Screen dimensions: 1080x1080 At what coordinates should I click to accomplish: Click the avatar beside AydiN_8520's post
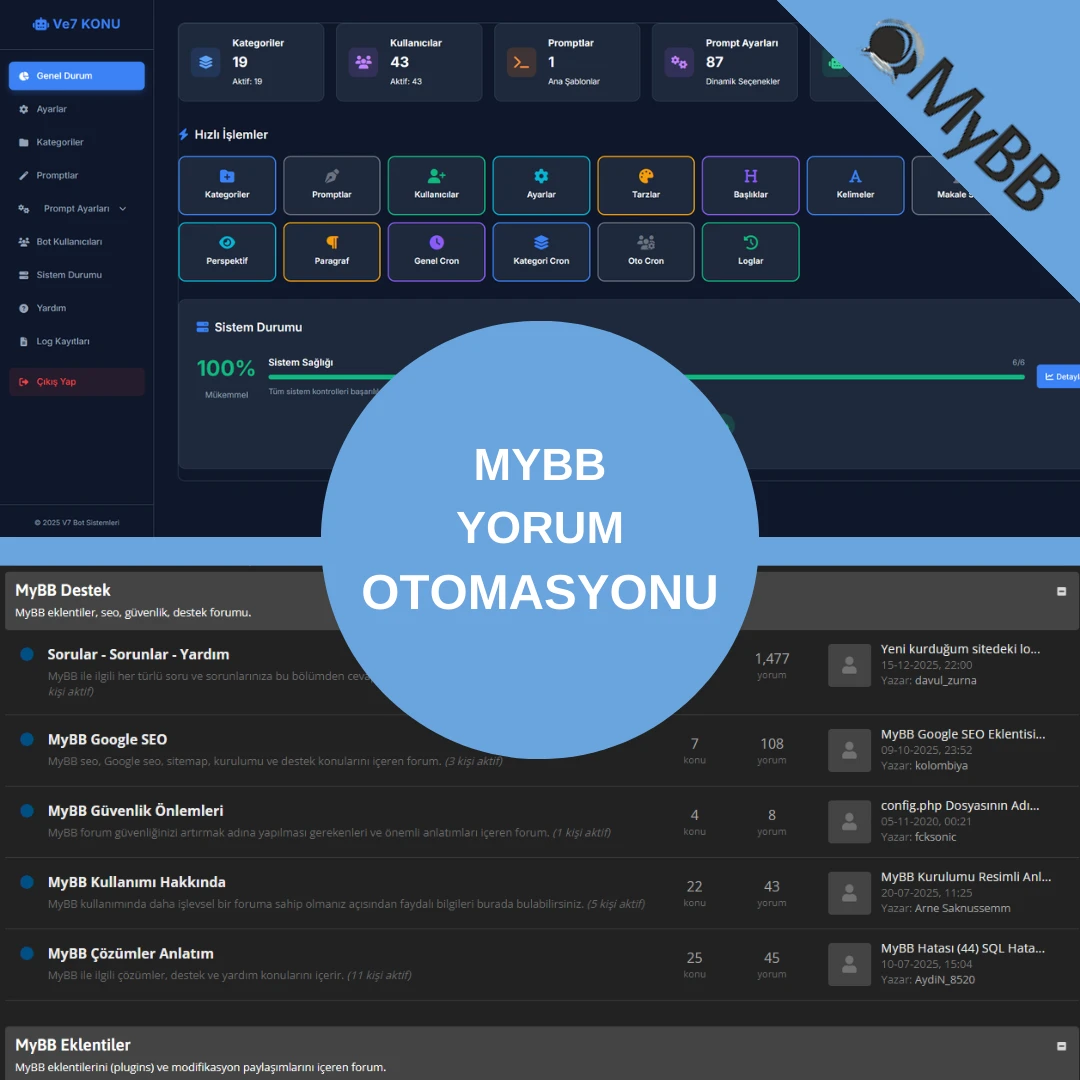849,965
